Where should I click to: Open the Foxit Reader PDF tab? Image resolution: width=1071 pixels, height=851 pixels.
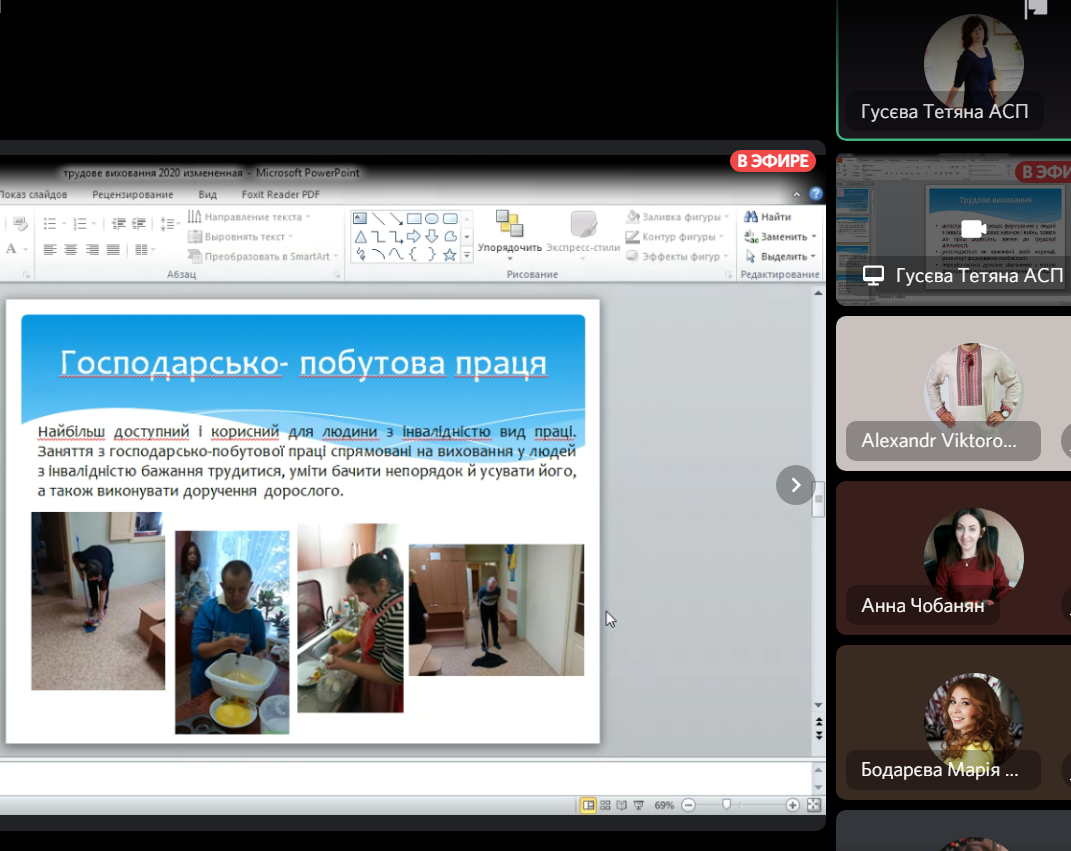click(x=280, y=195)
